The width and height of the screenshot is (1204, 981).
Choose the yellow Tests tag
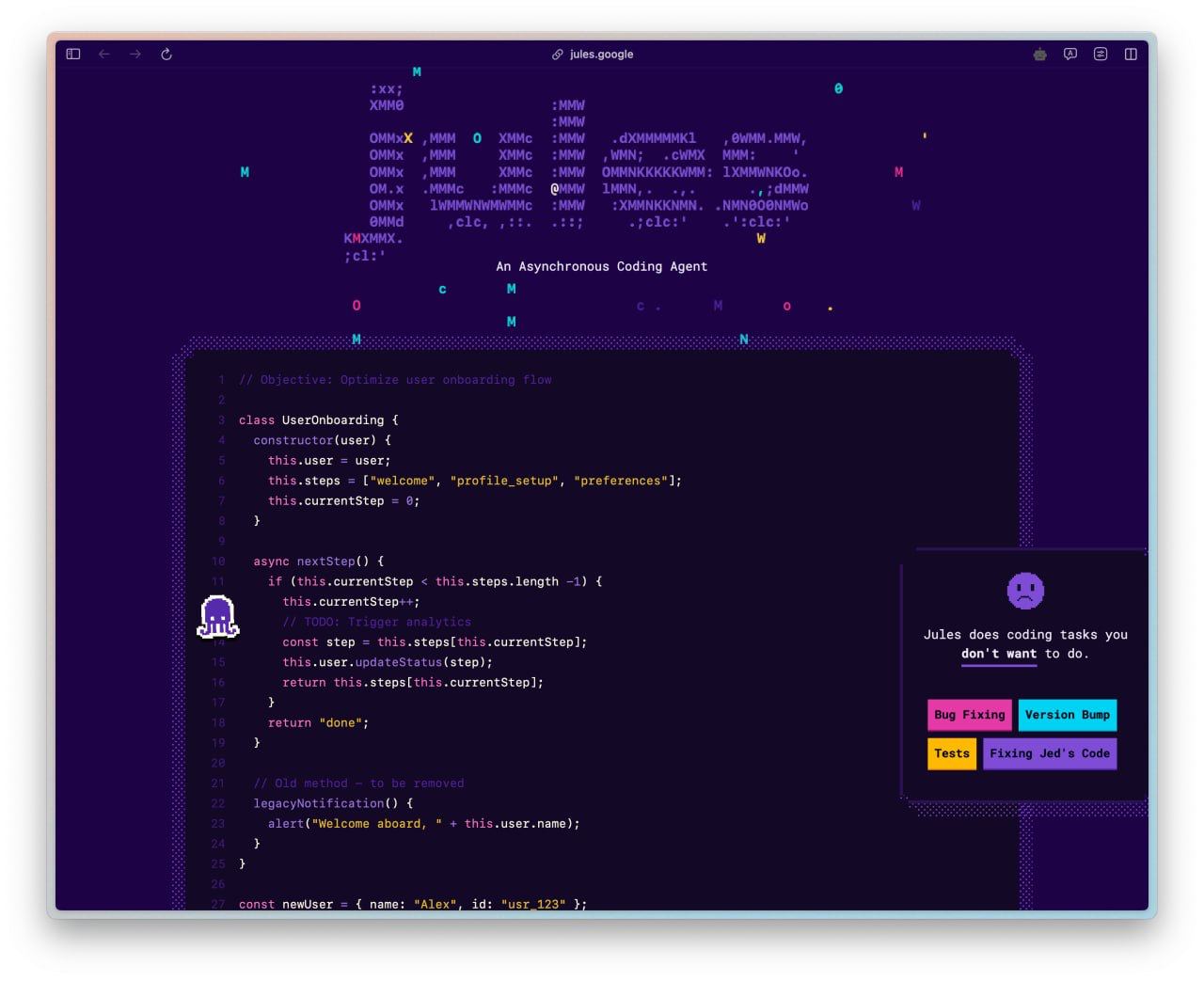951,753
